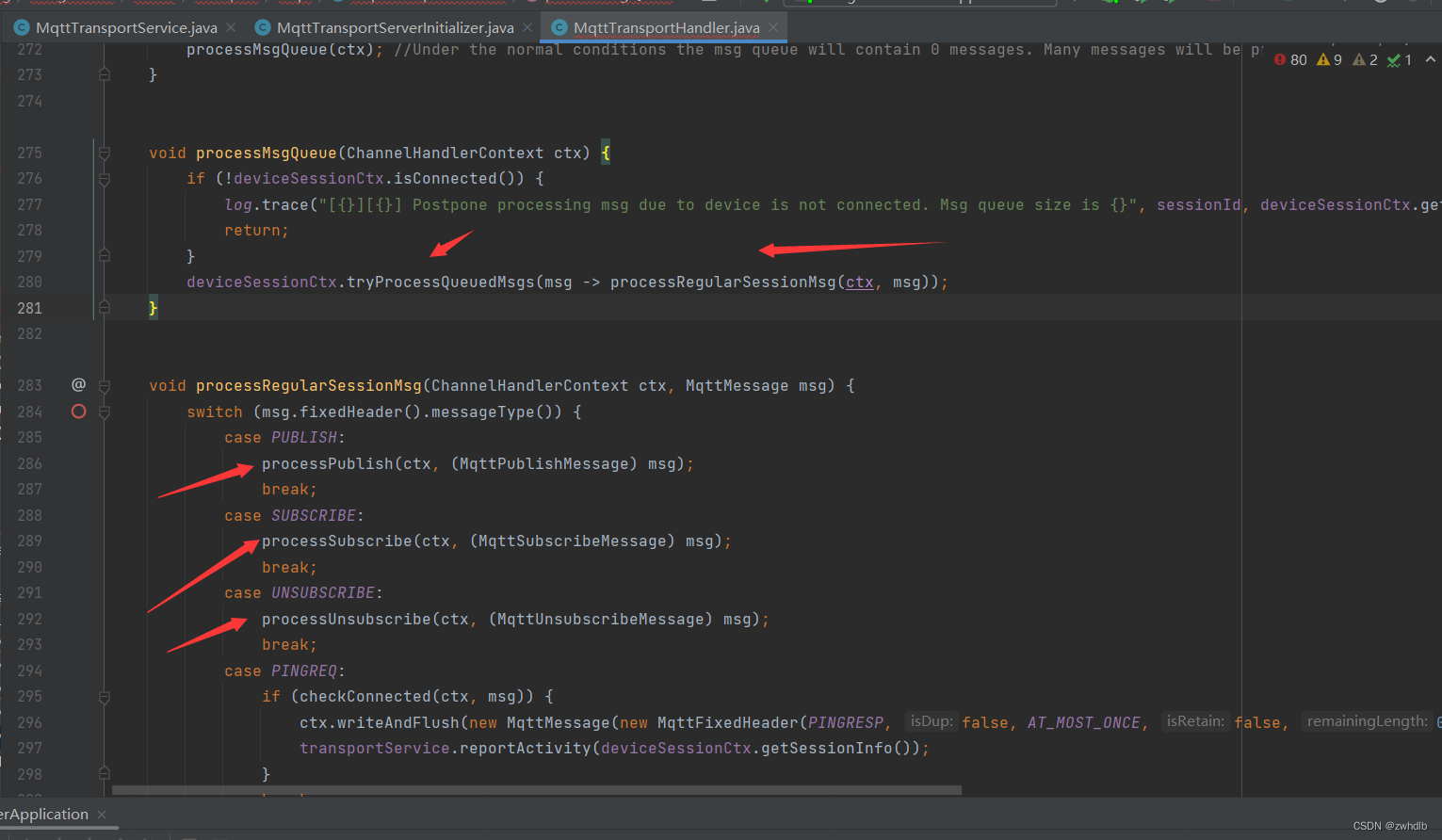Collapse the if block at line 276
Screen dimensions: 1442x840
(105, 179)
